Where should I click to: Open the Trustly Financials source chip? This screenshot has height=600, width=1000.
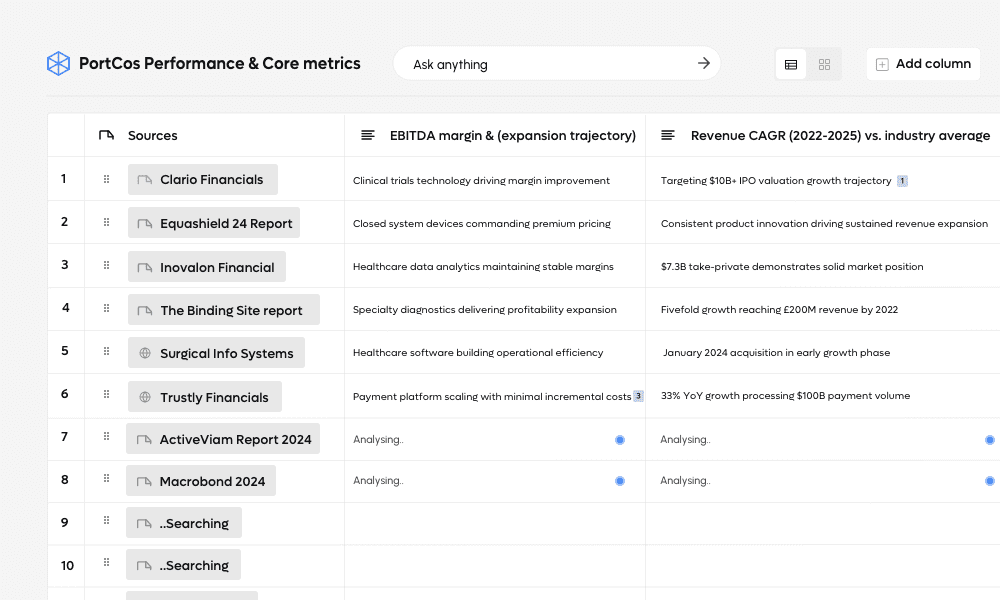tap(205, 397)
